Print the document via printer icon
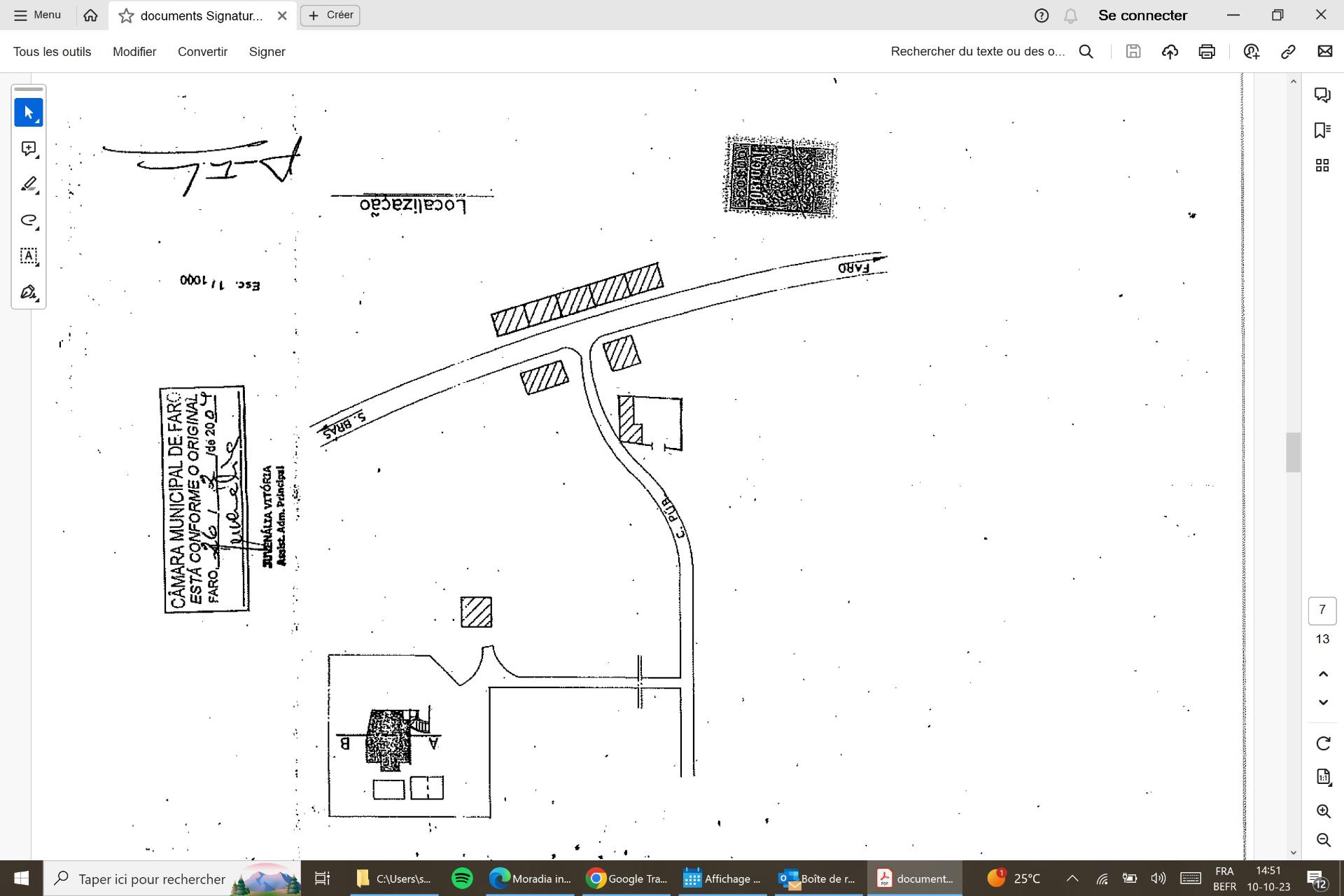The width and height of the screenshot is (1344, 896). pos(1206,51)
